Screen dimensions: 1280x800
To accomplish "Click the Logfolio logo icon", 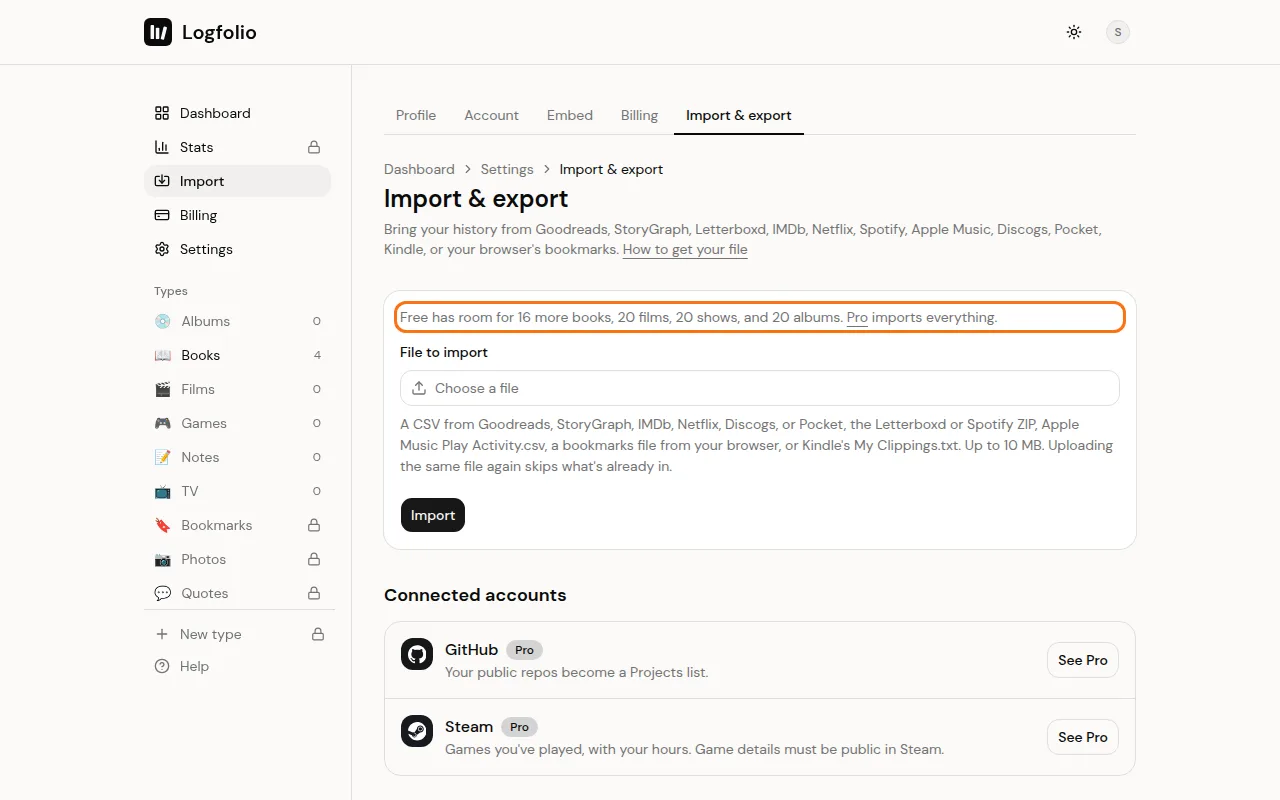I will [158, 32].
